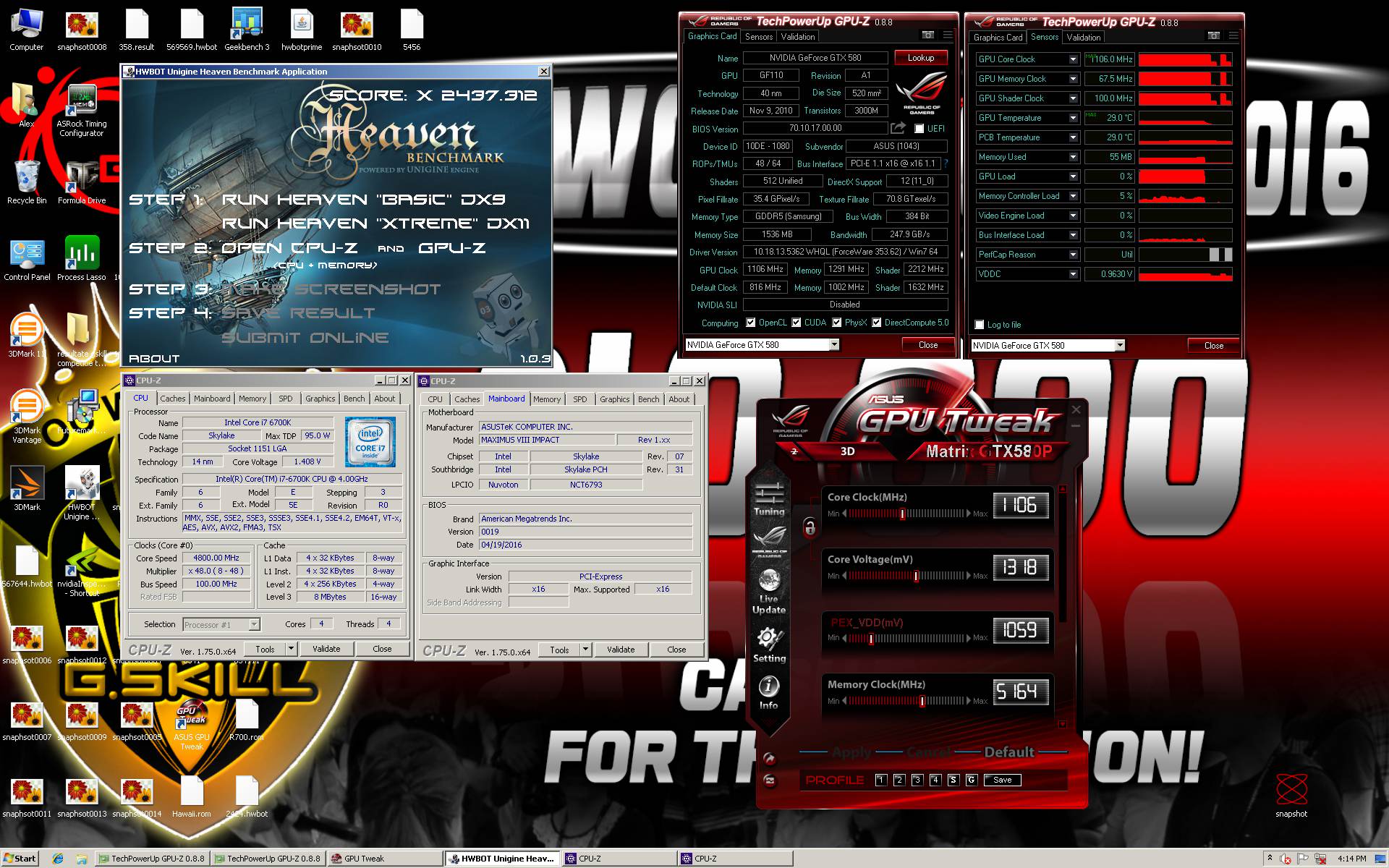Screen dimensions: 1389x868
Task: Toggle the PhysX checkbox in GPU-Z
Action: [x=837, y=323]
